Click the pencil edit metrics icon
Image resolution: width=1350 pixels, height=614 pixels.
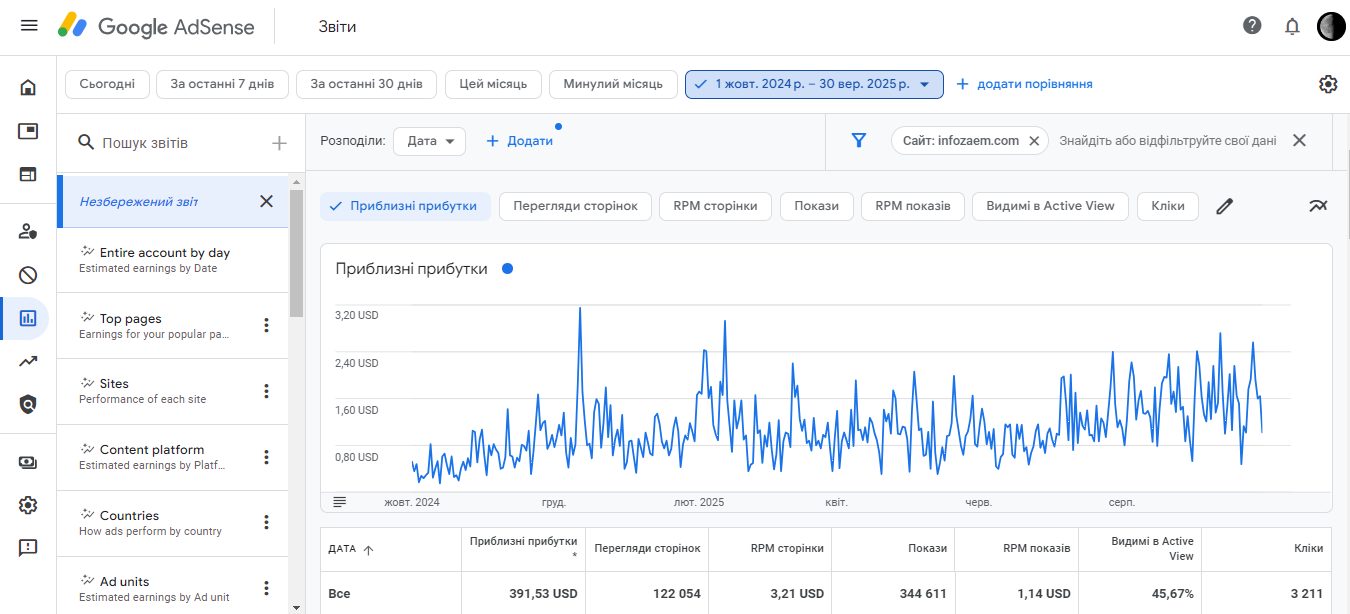click(1225, 207)
